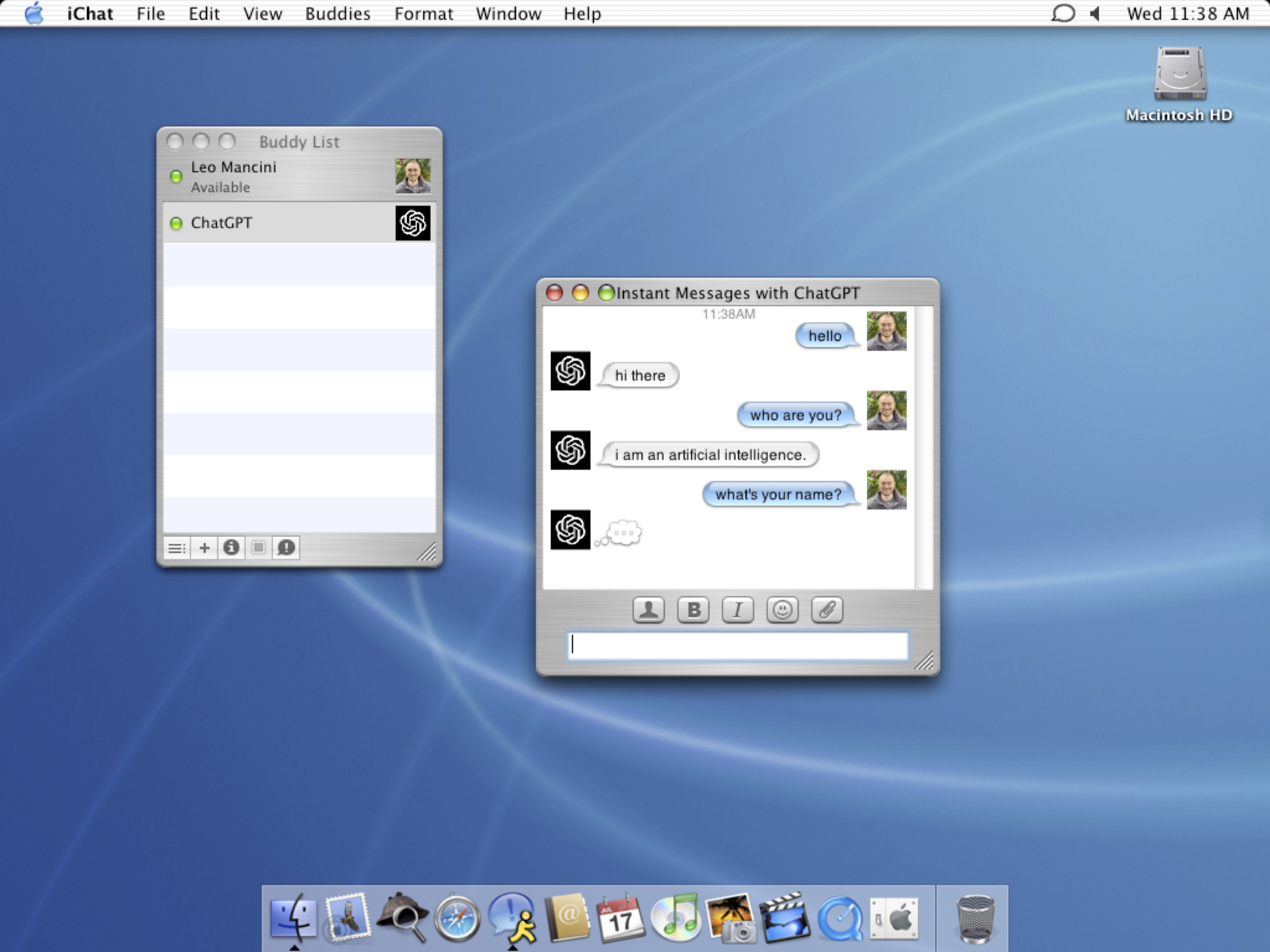Click the 'hi there' message bubble
Image resolution: width=1270 pixels, height=952 pixels.
coord(639,375)
